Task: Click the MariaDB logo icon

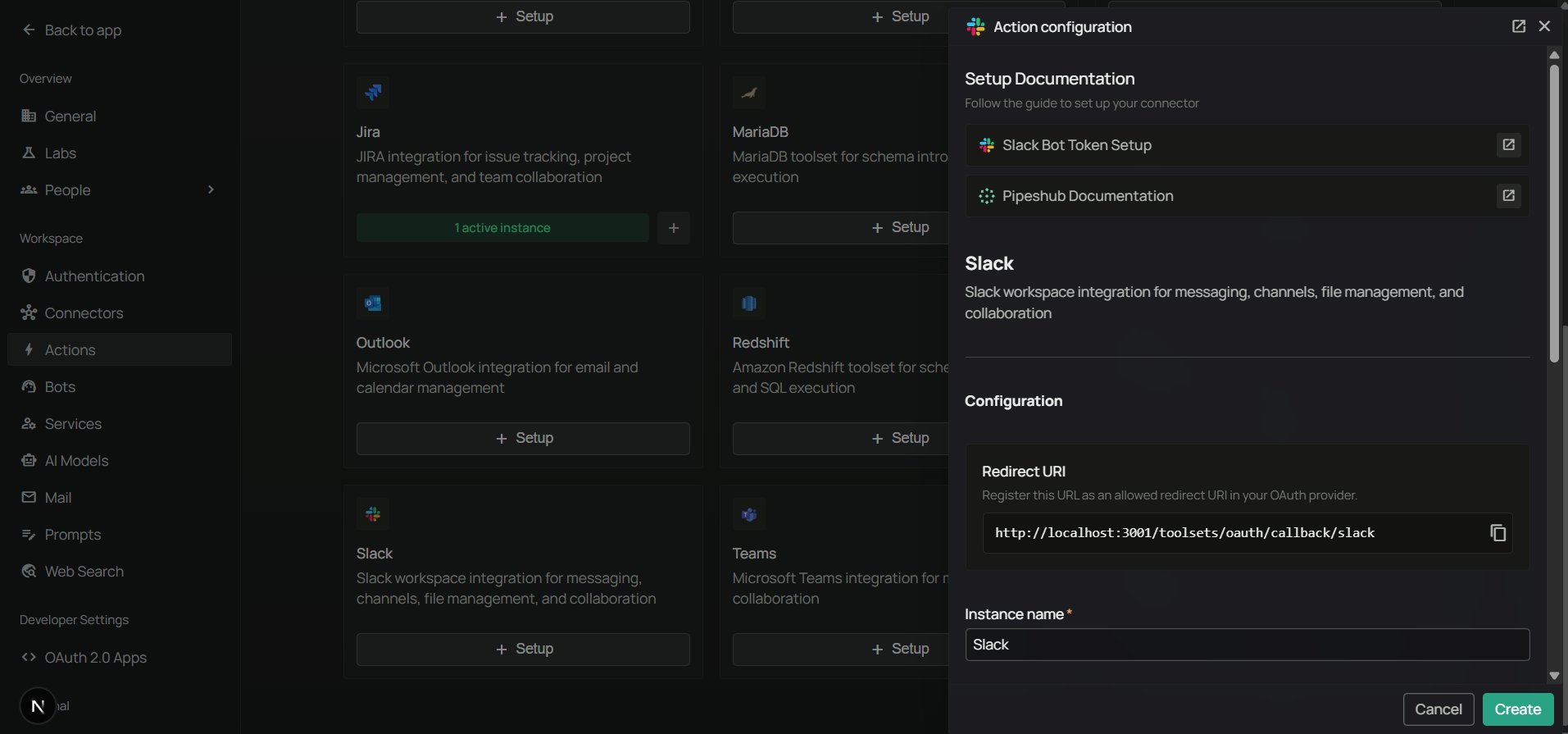Action: click(749, 93)
